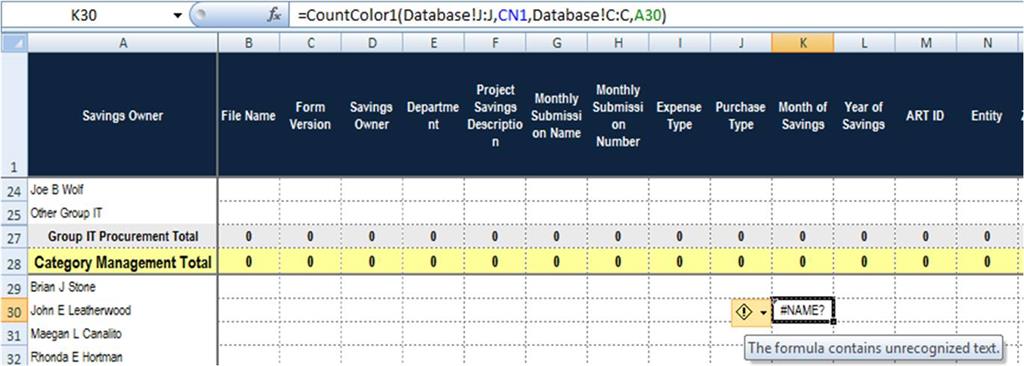
Task: Select row 24 header
Action: pos(14,190)
